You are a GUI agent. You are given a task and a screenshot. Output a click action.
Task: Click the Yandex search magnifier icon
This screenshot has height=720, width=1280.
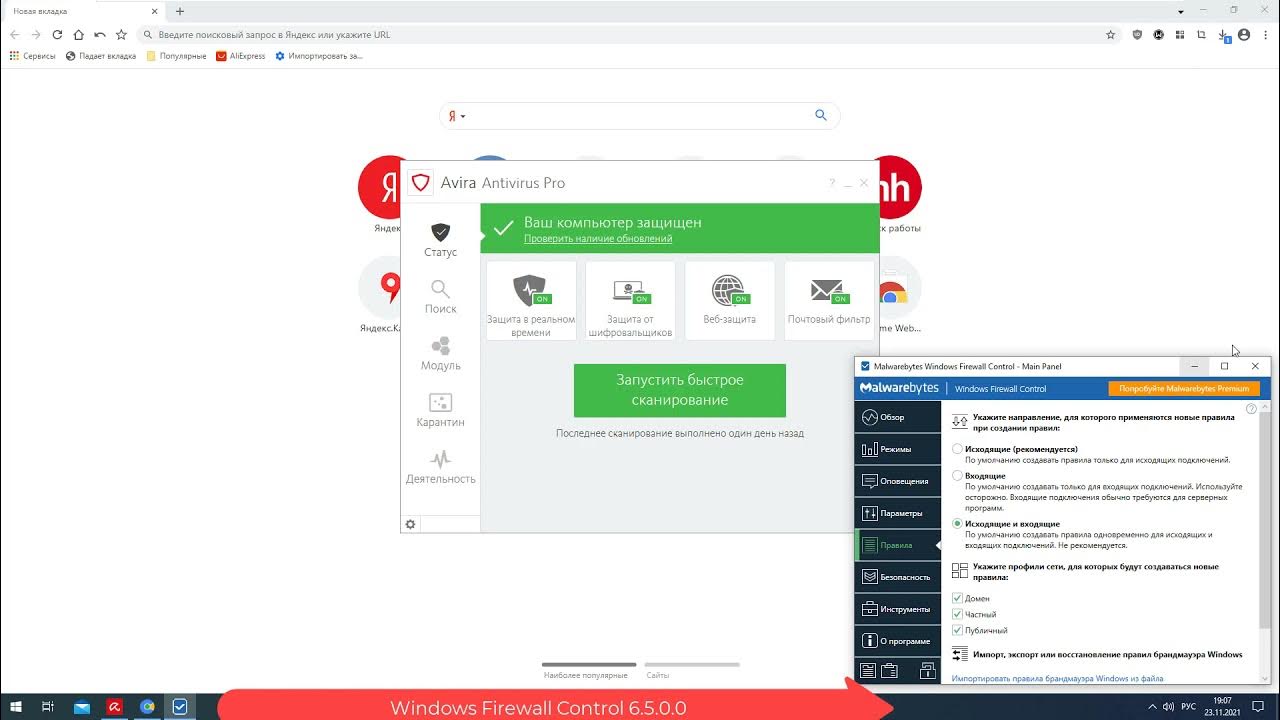click(x=821, y=115)
